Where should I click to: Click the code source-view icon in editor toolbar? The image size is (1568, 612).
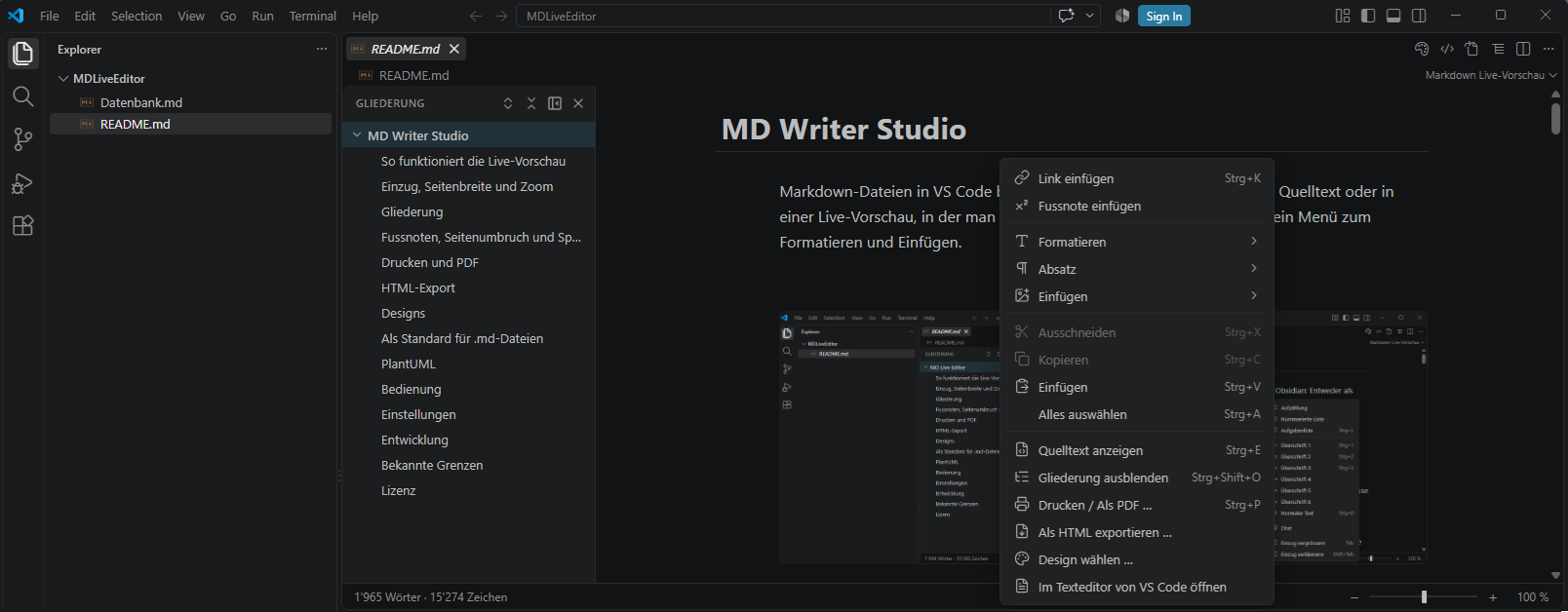pyautogui.click(x=1447, y=49)
